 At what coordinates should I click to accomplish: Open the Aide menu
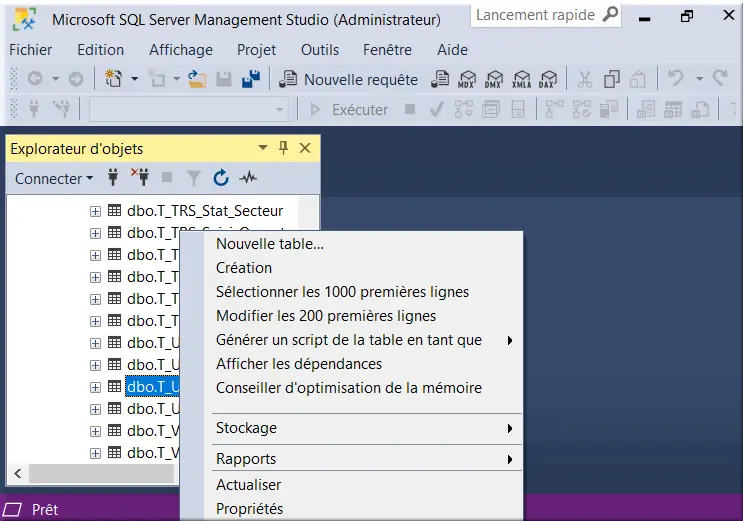click(453, 50)
